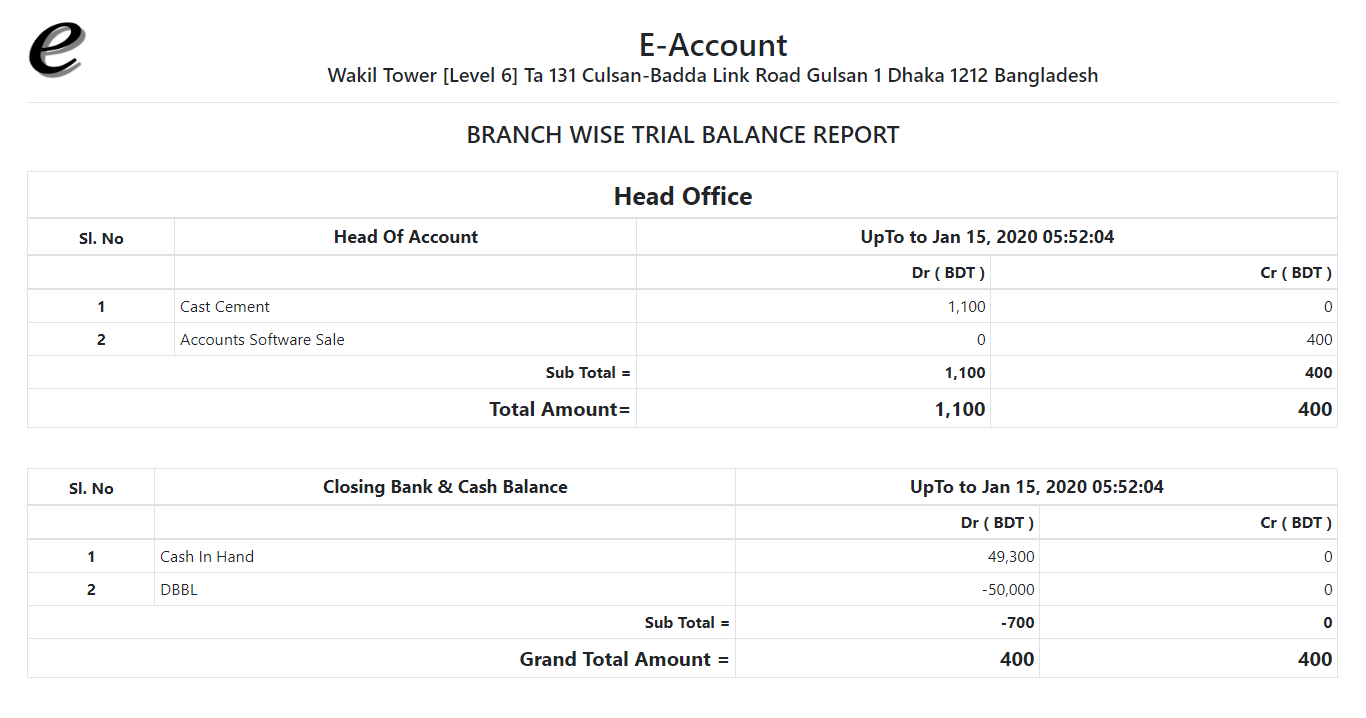Select the Cash In Hand entry

[207, 557]
